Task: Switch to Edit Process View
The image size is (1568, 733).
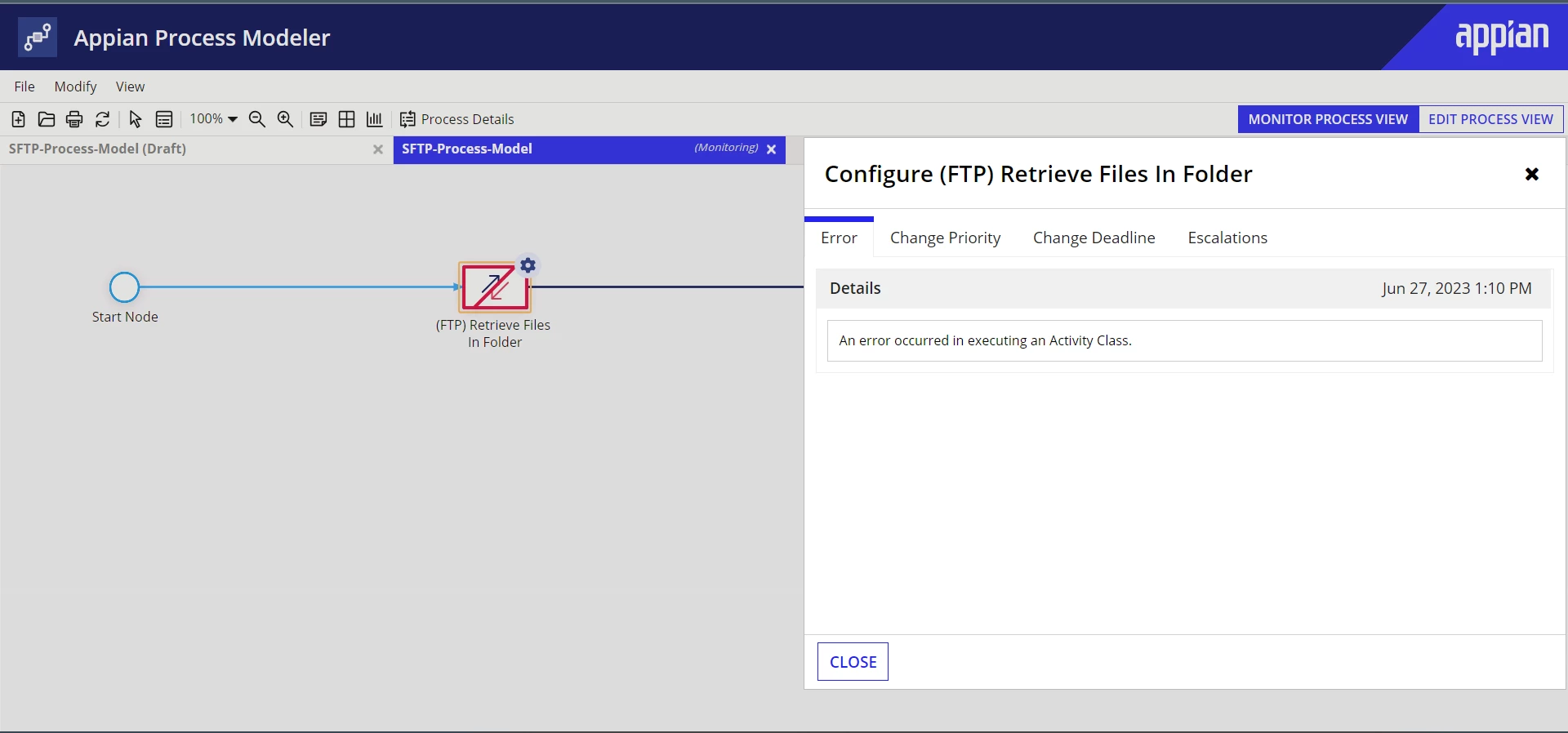Action: pos(1490,119)
